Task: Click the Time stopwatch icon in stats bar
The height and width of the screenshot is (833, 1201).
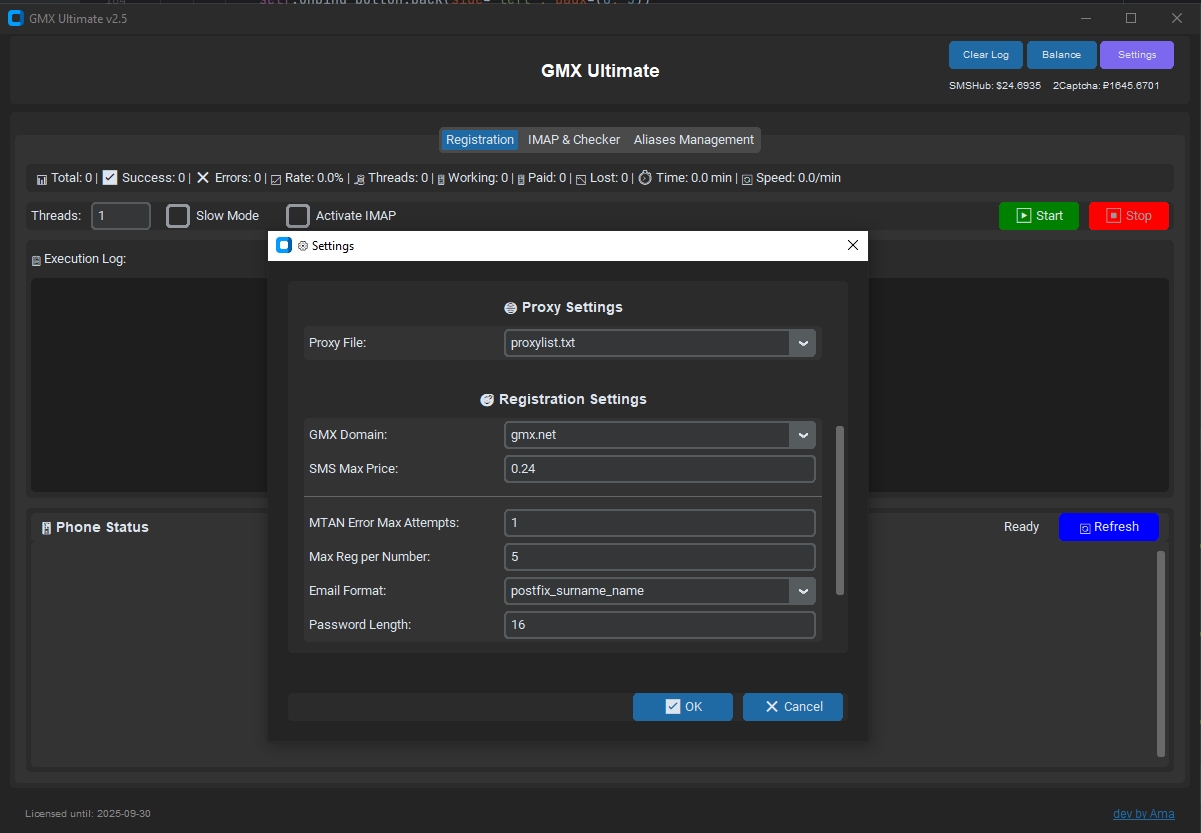Action: (x=645, y=178)
